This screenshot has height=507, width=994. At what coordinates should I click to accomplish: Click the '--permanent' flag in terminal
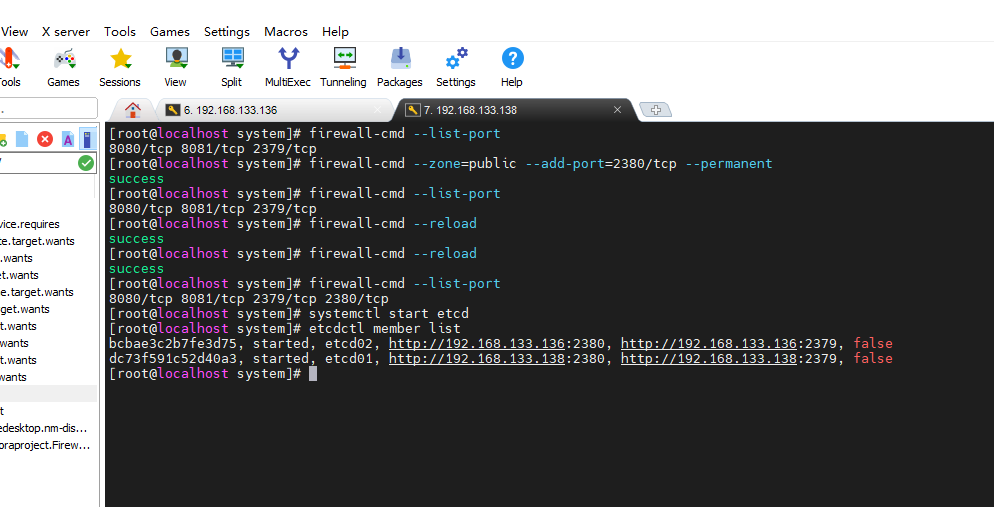(729, 164)
